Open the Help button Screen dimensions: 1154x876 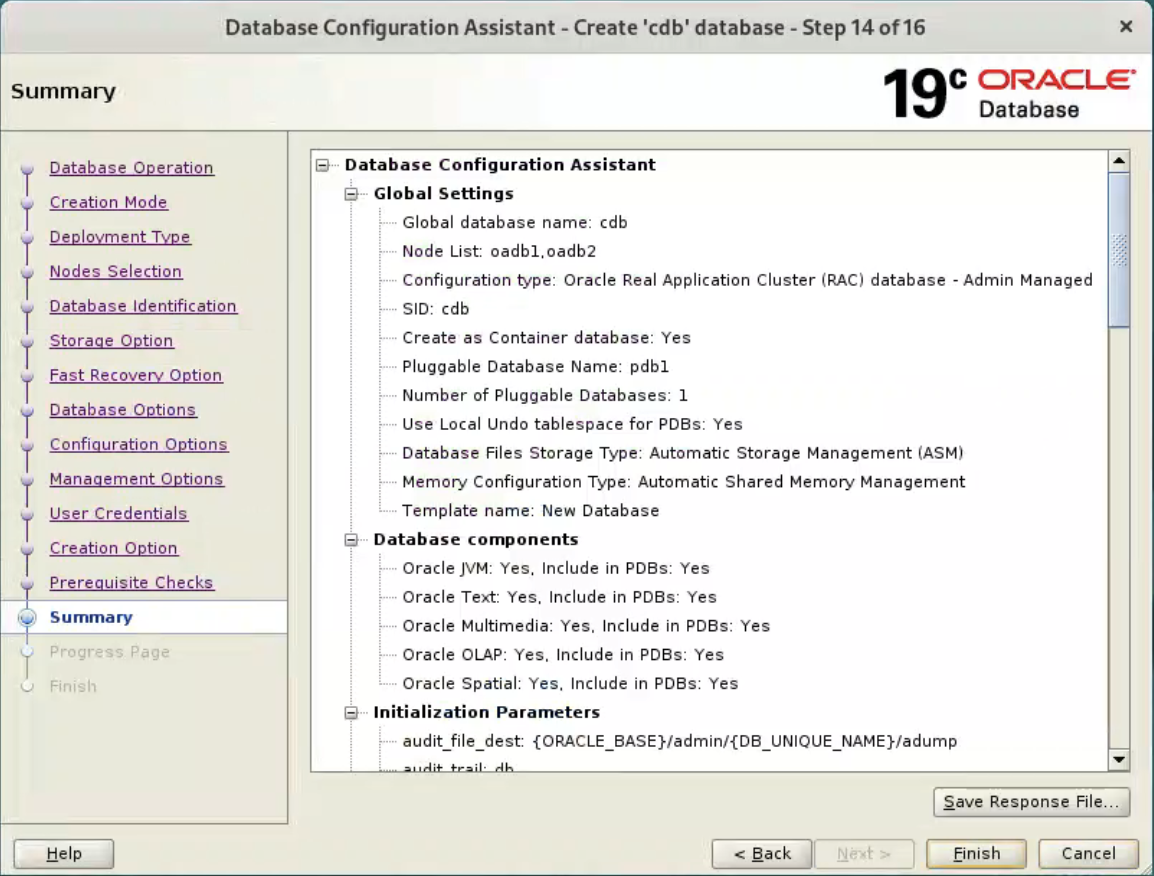tap(64, 854)
